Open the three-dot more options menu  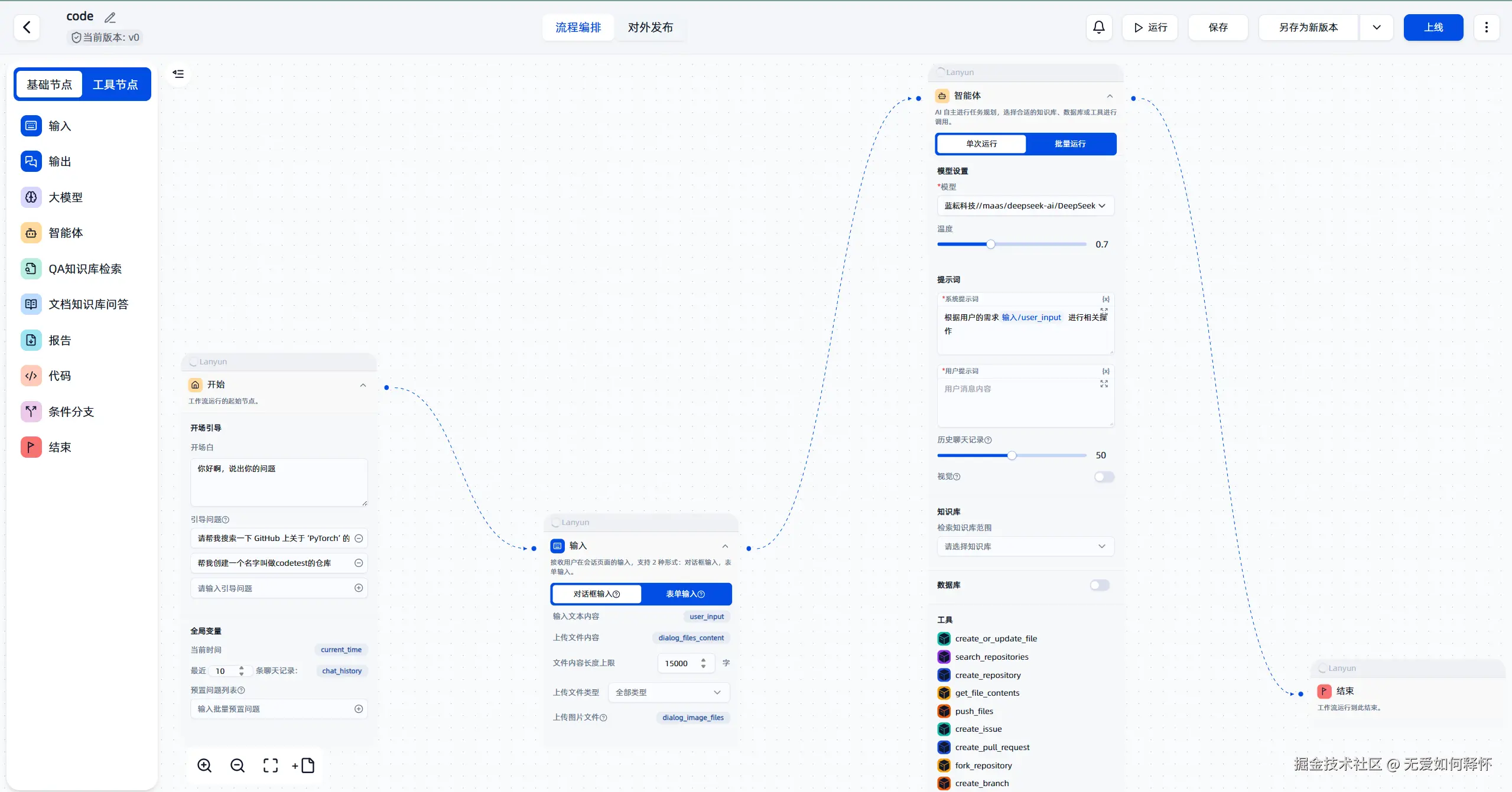click(x=1486, y=27)
